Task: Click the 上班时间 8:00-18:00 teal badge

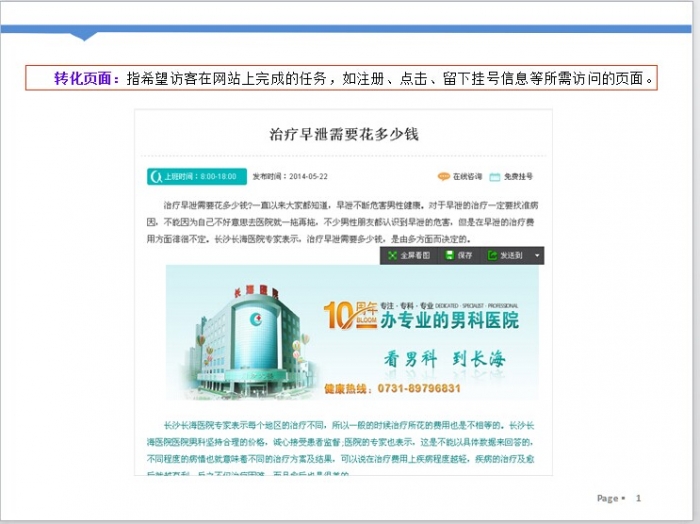Action: click(195, 176)
